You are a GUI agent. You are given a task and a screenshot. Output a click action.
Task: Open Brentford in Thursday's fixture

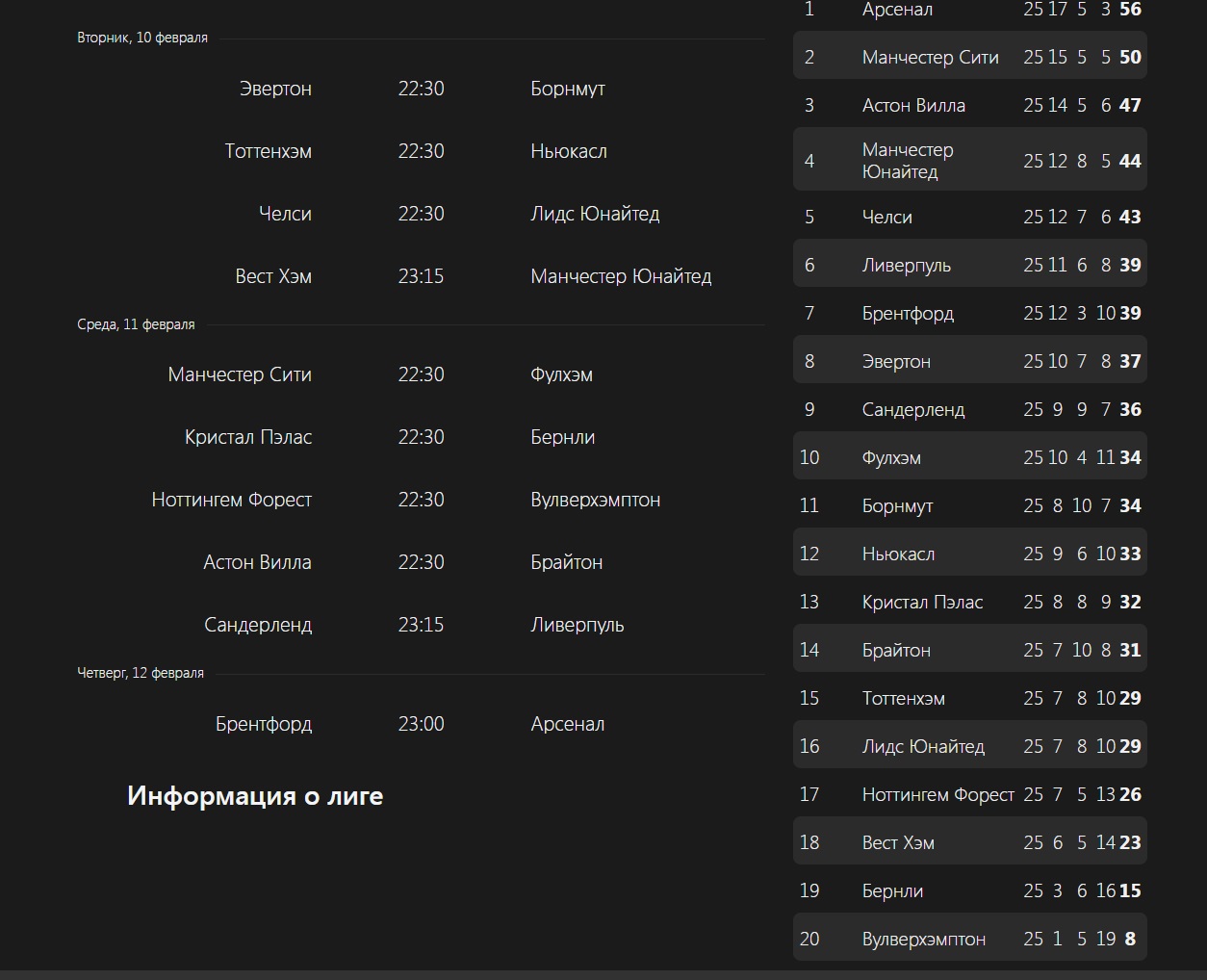pos(264,724)
